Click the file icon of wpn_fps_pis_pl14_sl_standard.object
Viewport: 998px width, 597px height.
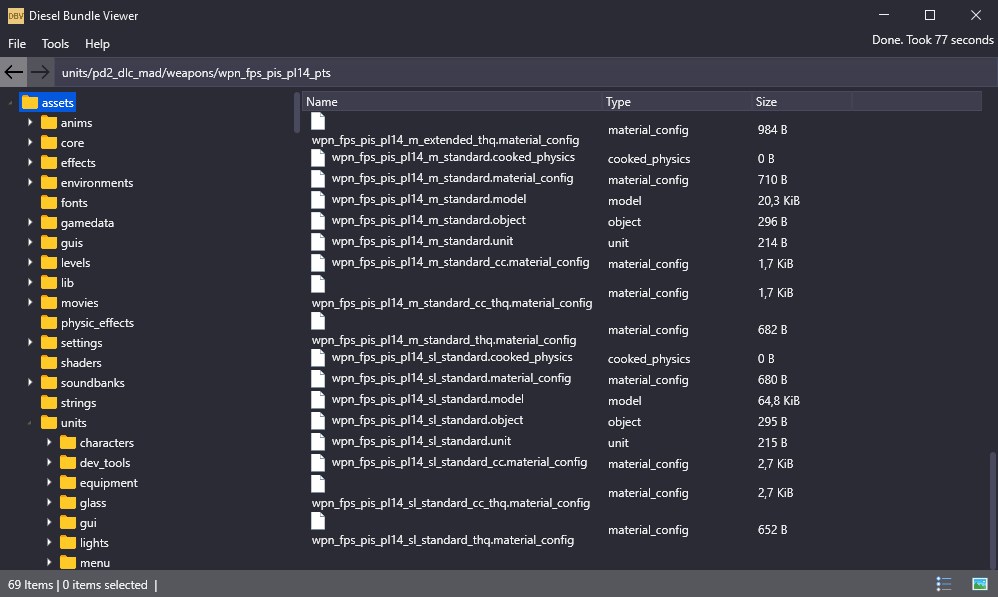[x=318, y=421]
